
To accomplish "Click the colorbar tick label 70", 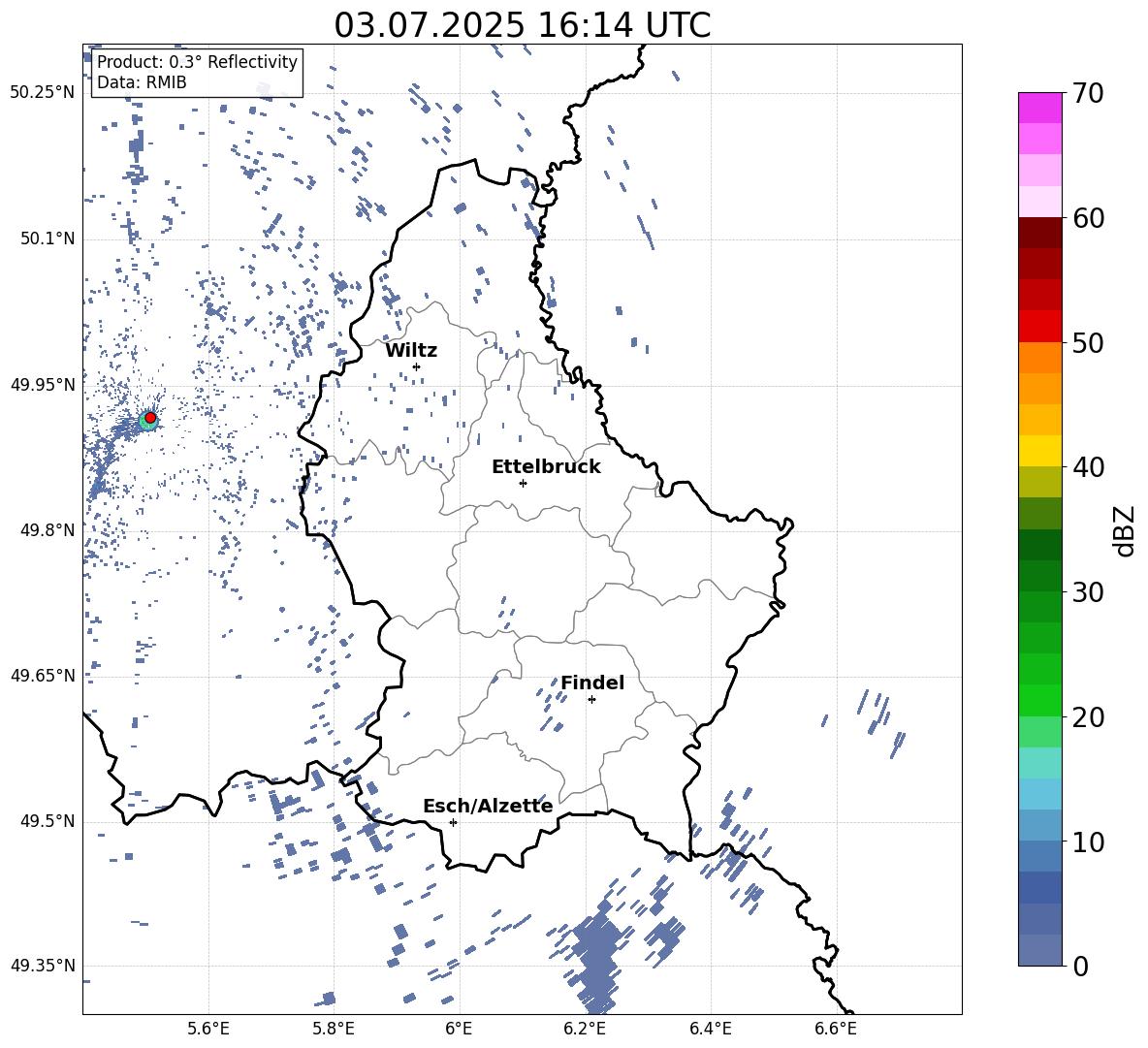I will 1088,93.
